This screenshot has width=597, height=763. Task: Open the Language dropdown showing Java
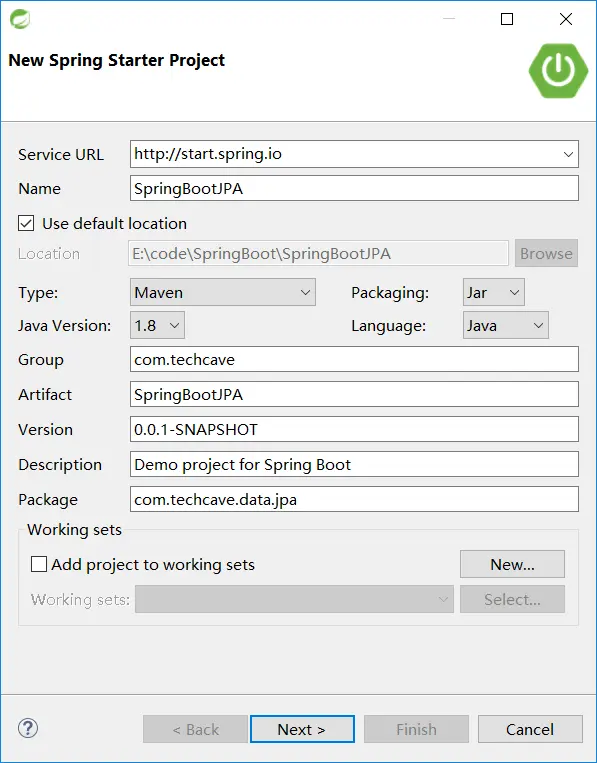point(506,325)
